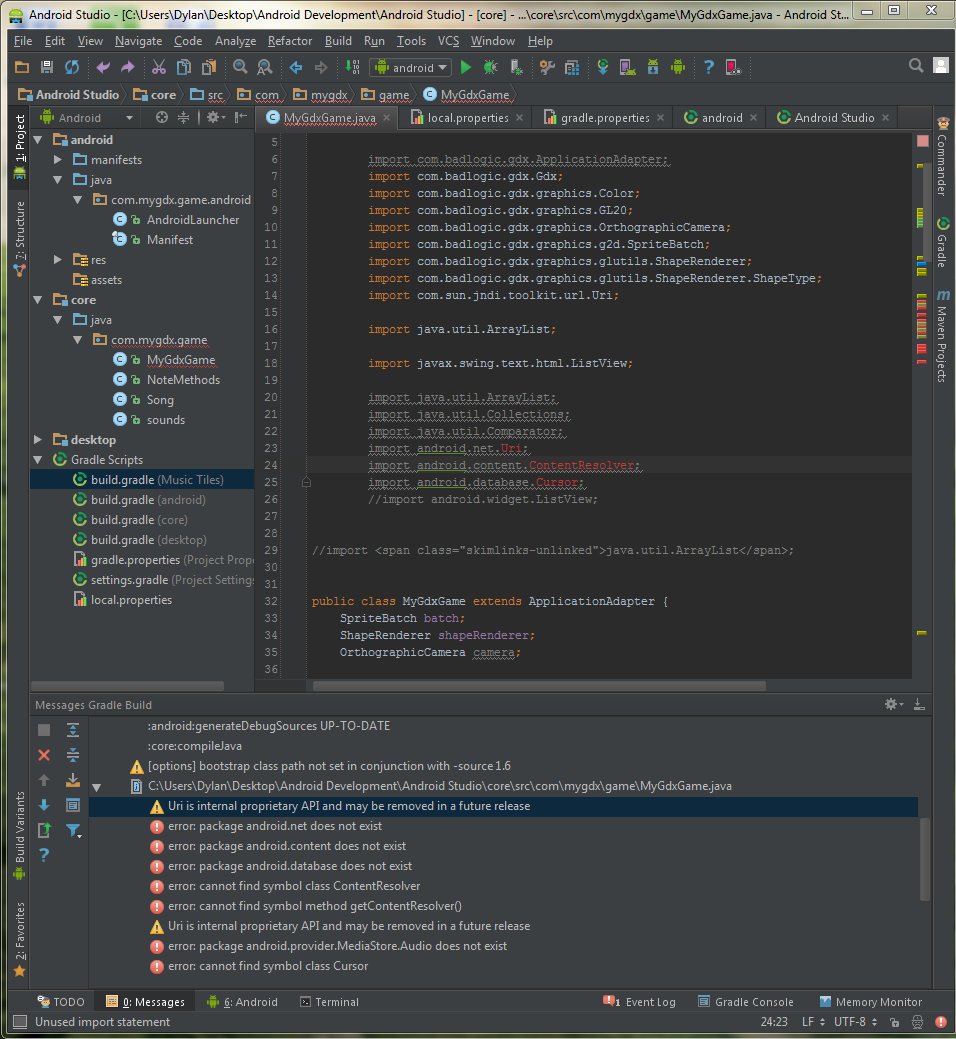Open the Terminal tool window
This screenshot has height=1039, width=956.
click(x=329, y=1001)
